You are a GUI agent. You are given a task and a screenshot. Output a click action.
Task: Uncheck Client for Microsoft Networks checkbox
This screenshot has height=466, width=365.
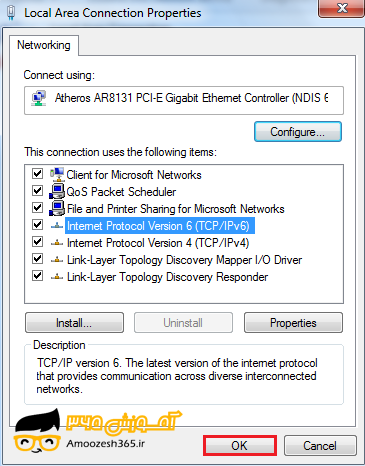37,174
